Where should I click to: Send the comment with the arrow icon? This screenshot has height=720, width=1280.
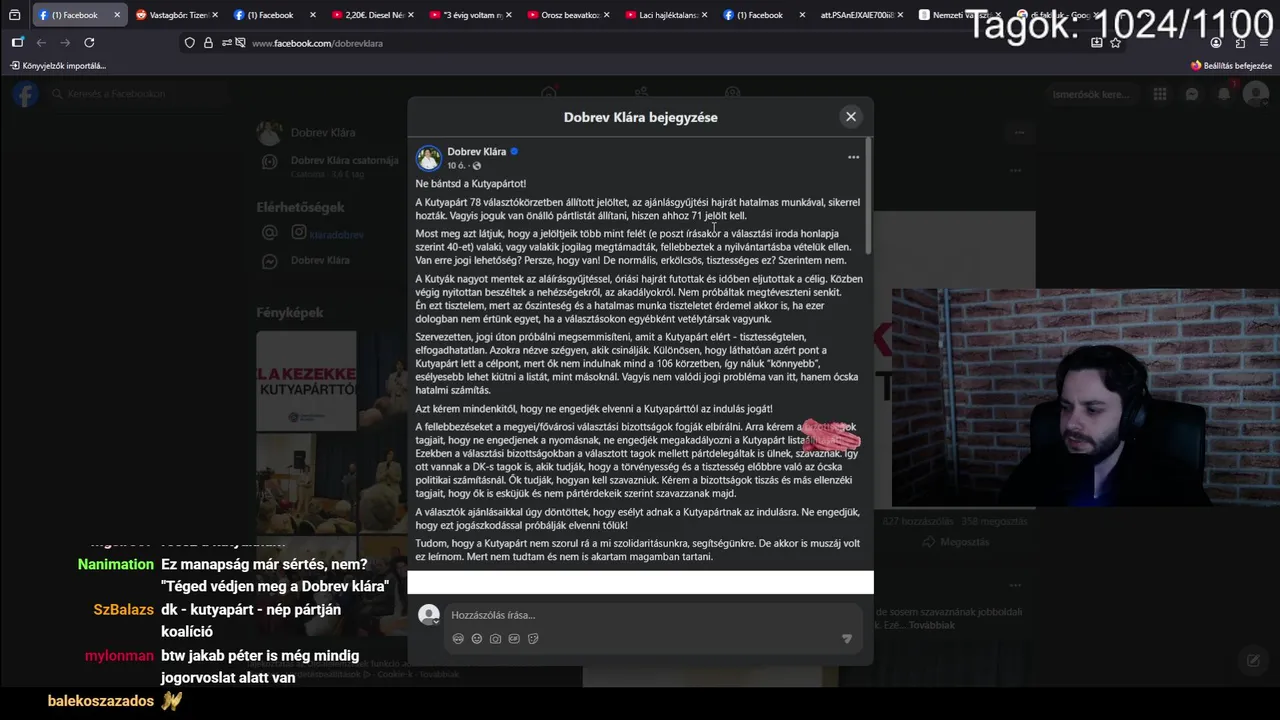coord(847,639)
